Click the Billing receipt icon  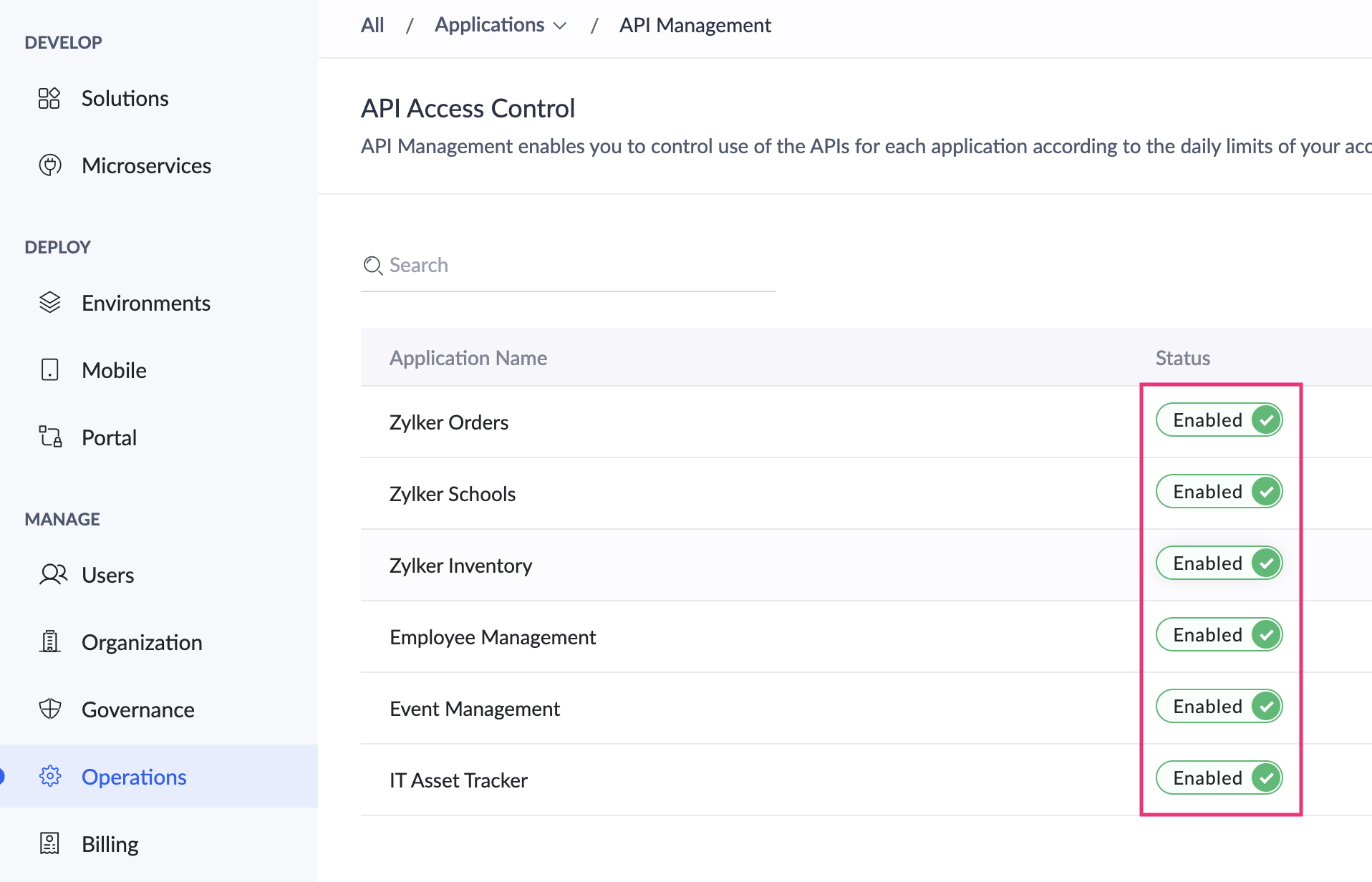pyautogui.click(x=49, y=843)
